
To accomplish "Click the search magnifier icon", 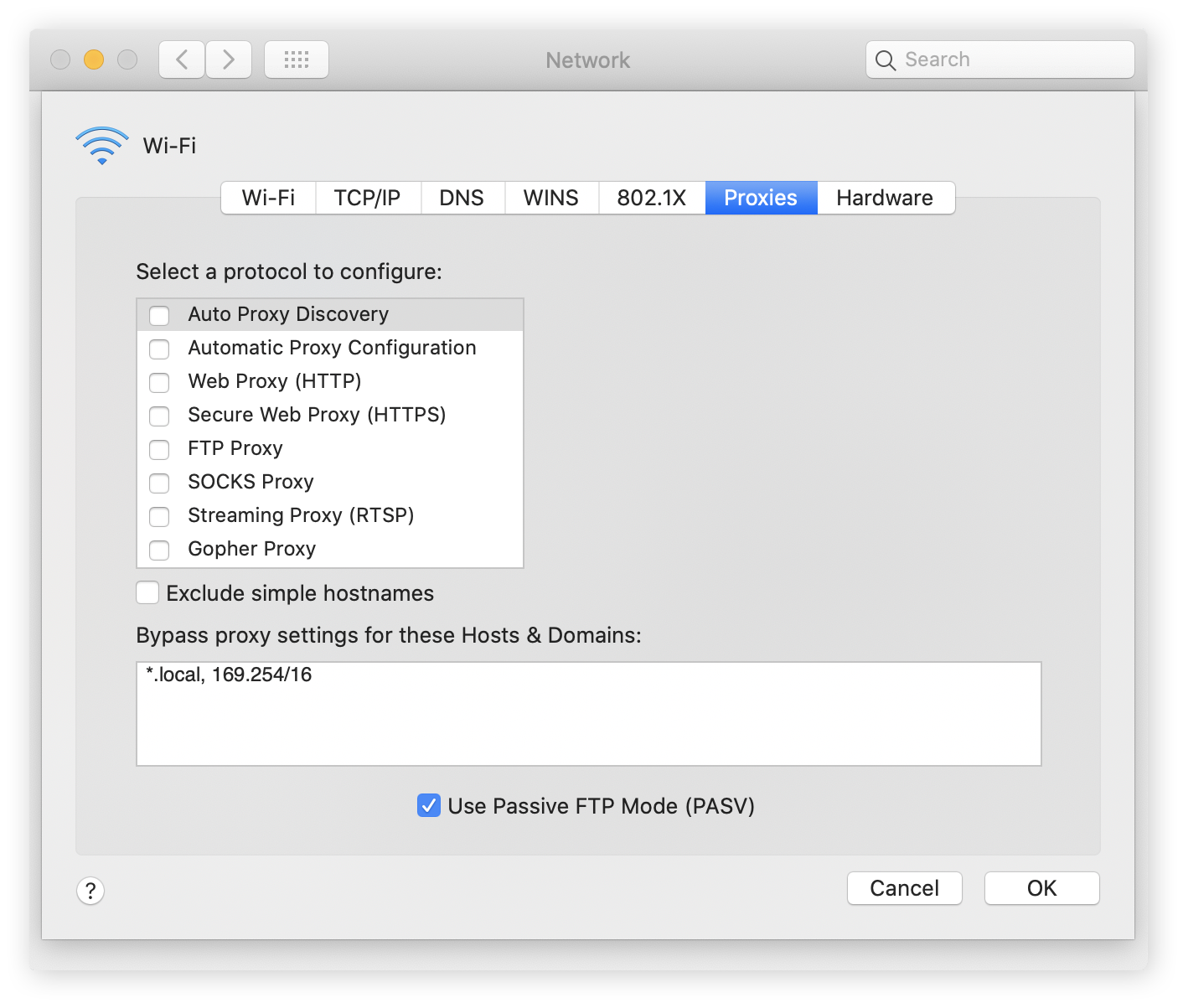I will 886,59.
